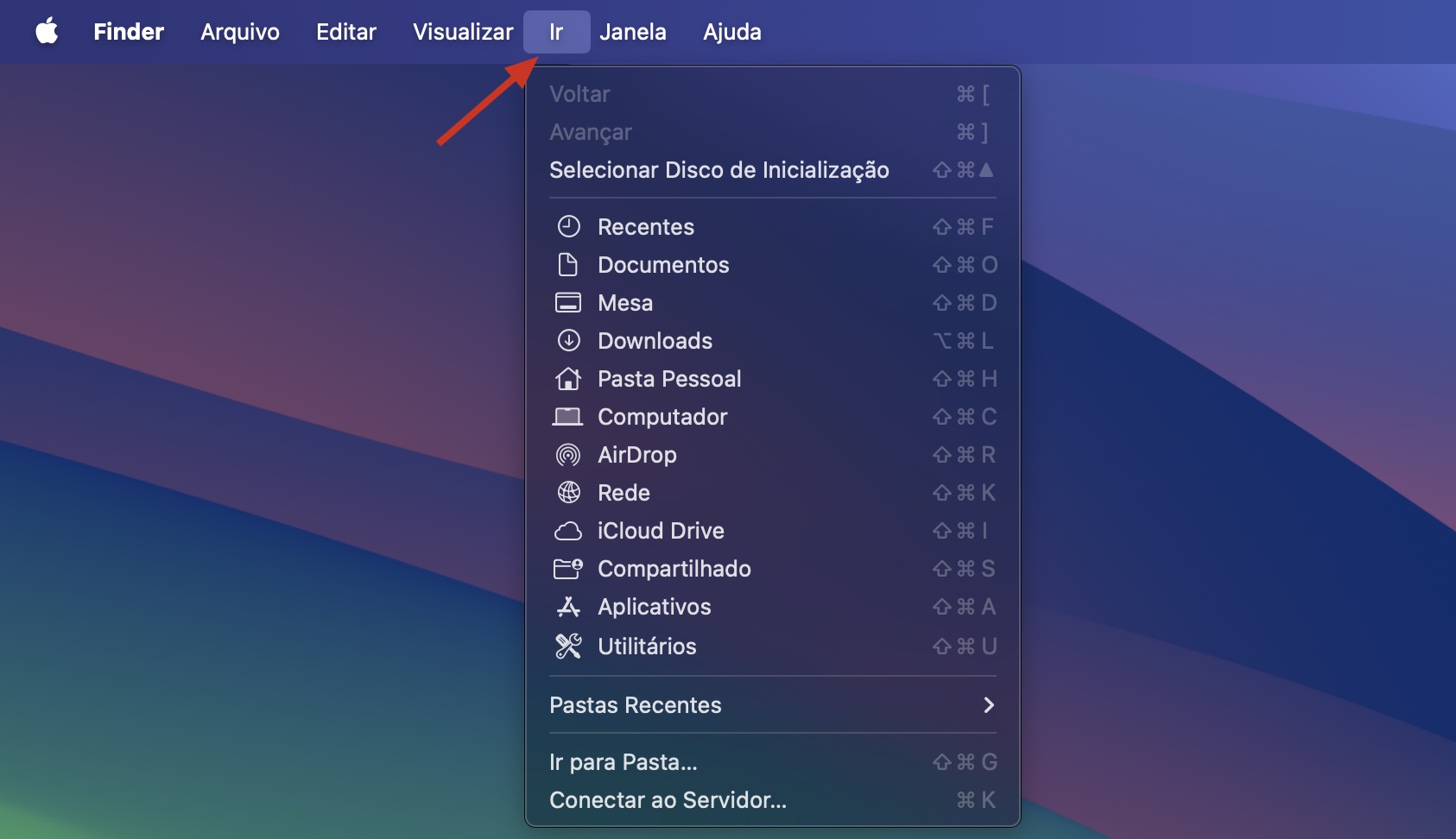Open AirDrop via its radar icon
The image size is (1456, 839).
point(569,455)
